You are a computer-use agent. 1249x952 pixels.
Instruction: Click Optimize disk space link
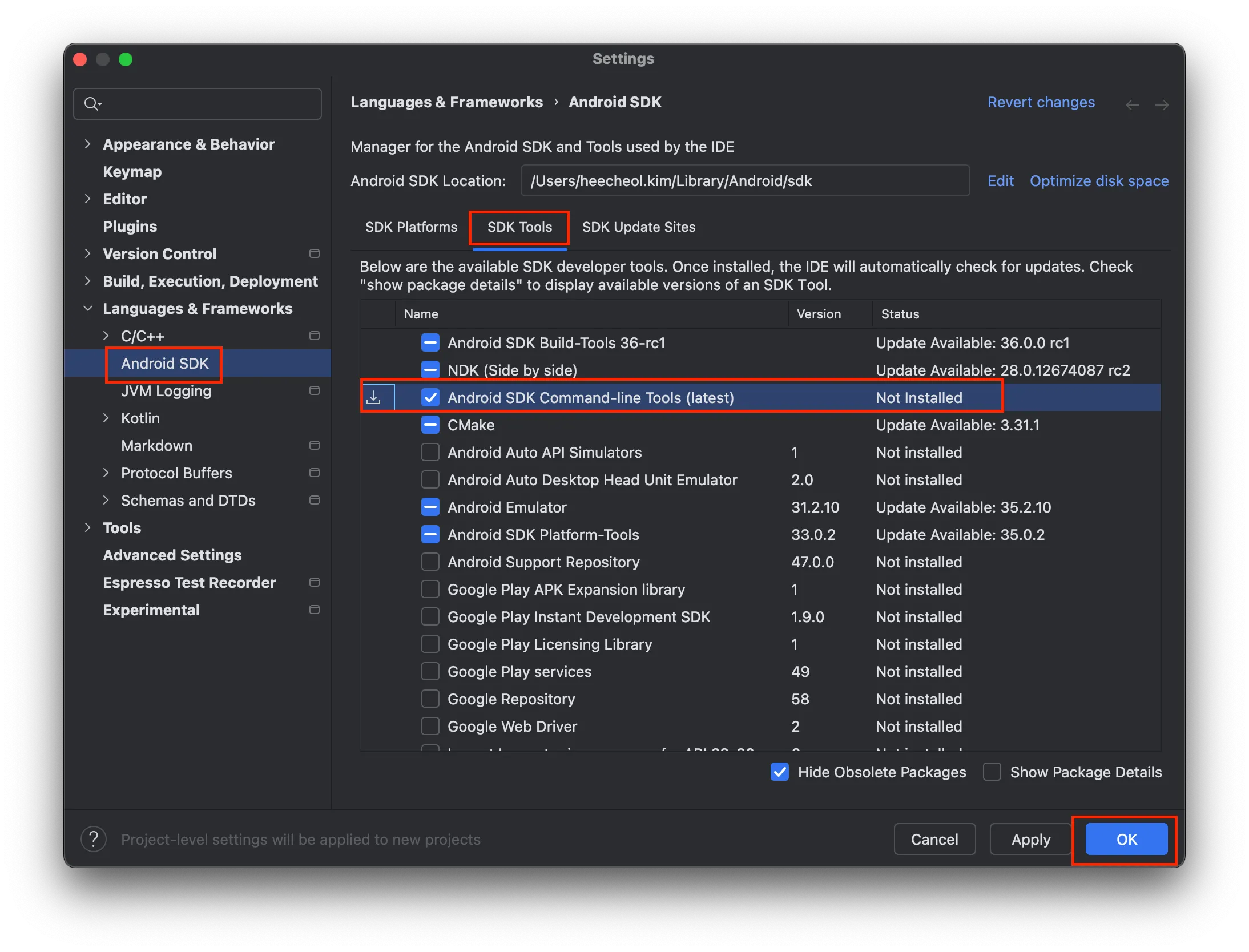1099,181
